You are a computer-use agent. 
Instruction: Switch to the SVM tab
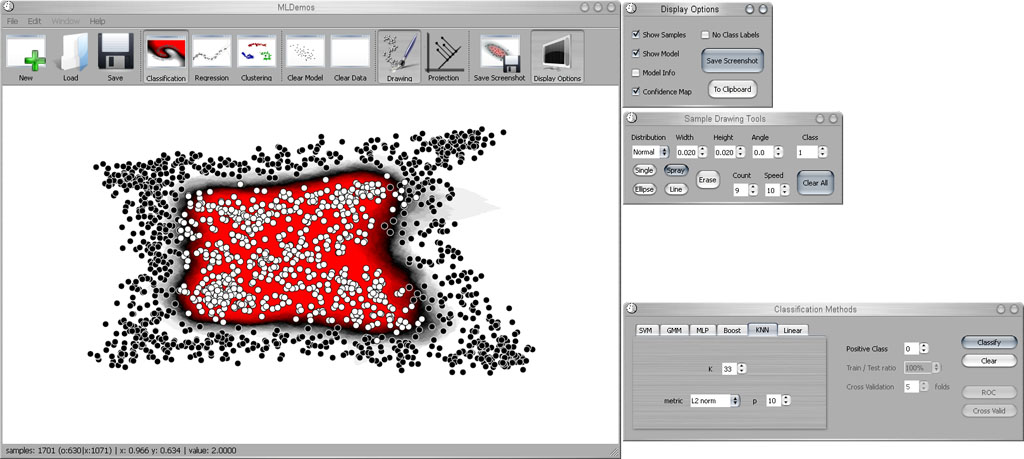646,330
